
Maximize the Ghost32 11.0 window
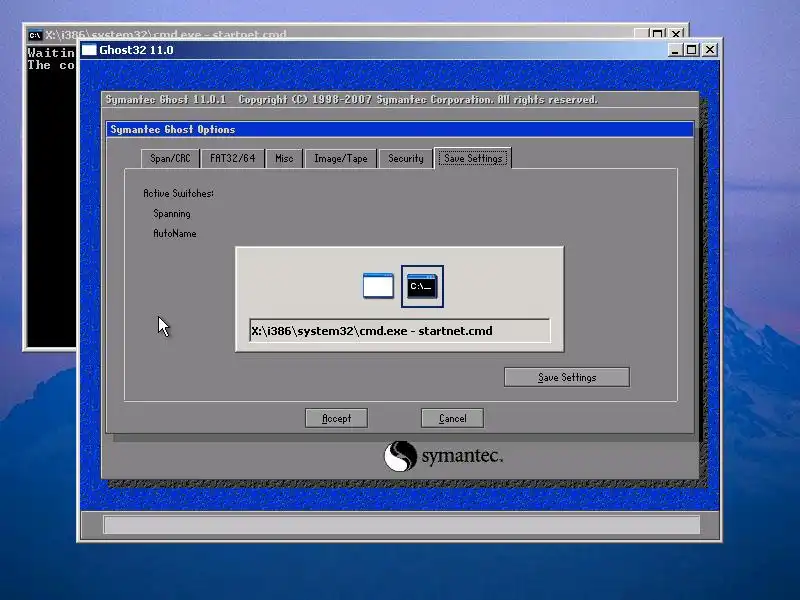692,50
